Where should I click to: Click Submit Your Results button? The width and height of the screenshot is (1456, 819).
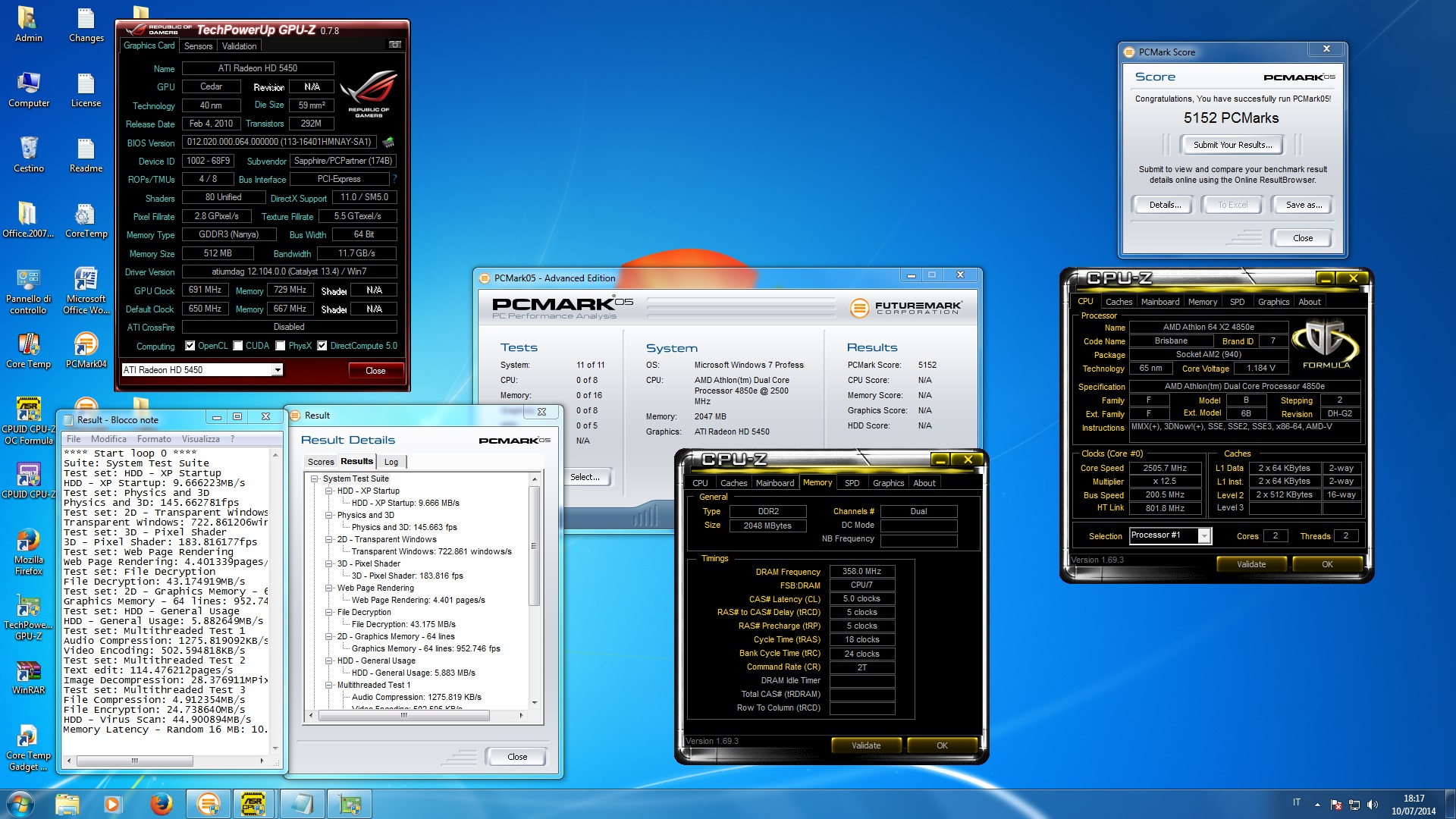pos(1232,145)
